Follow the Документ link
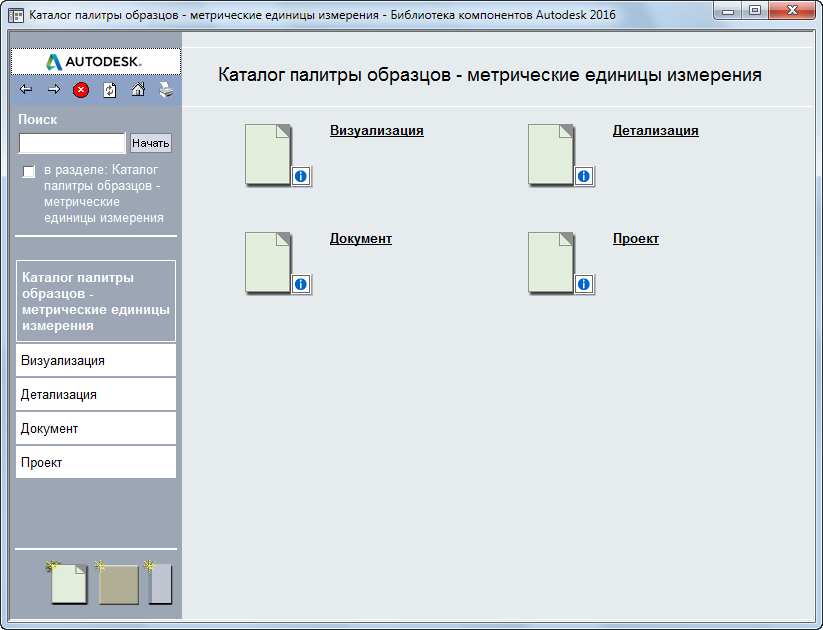Viewport: 823px width, 630px height. (x=361, y=238)
